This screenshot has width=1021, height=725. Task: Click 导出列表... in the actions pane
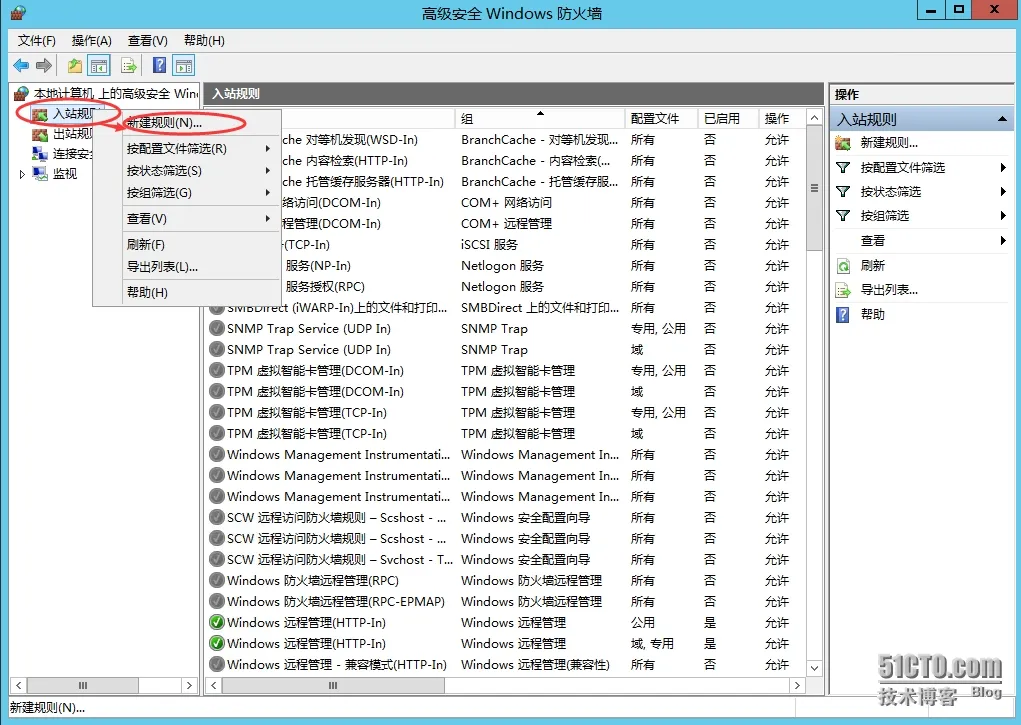pyautogui.click(x=889, y=291)
